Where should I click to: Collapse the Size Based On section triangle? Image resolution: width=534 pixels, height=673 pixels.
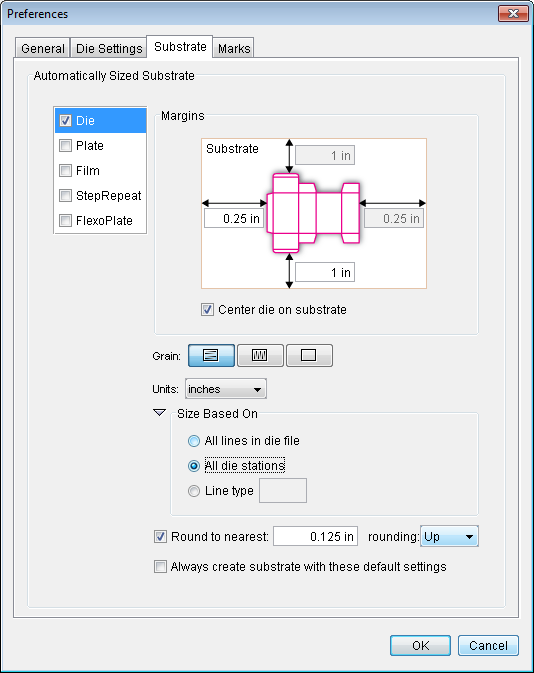[160, 413]
